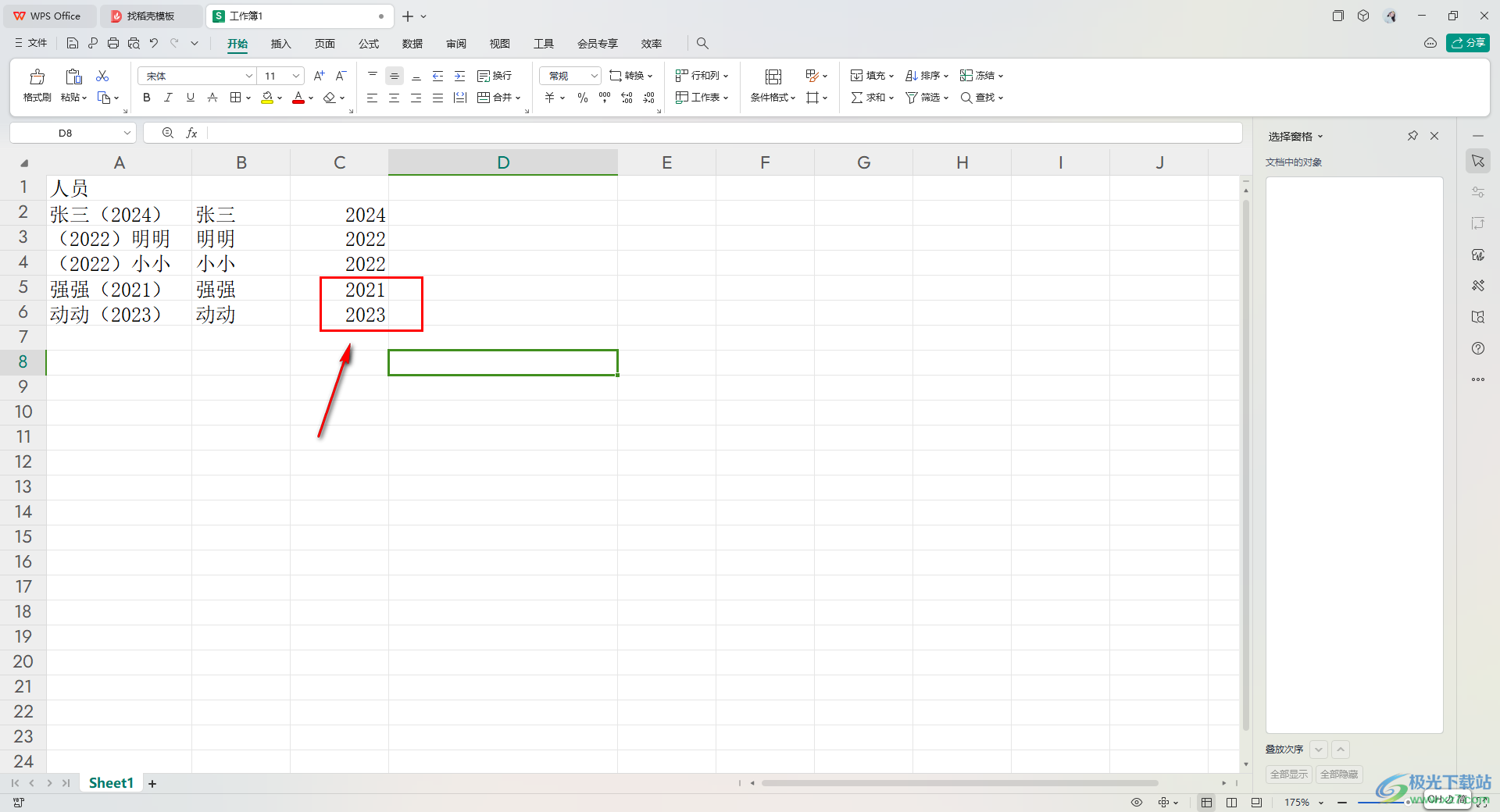Pin the selection pane with pin icon

click(x=1412, y=136)
